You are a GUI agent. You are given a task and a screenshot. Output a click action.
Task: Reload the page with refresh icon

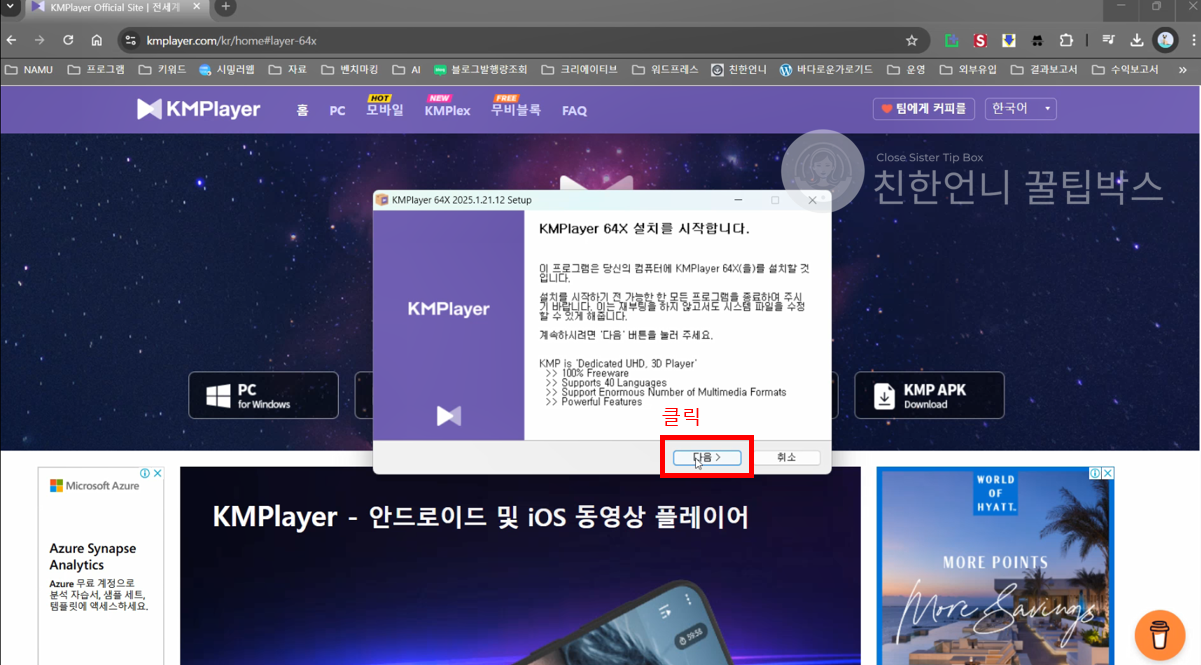point(68,40)
